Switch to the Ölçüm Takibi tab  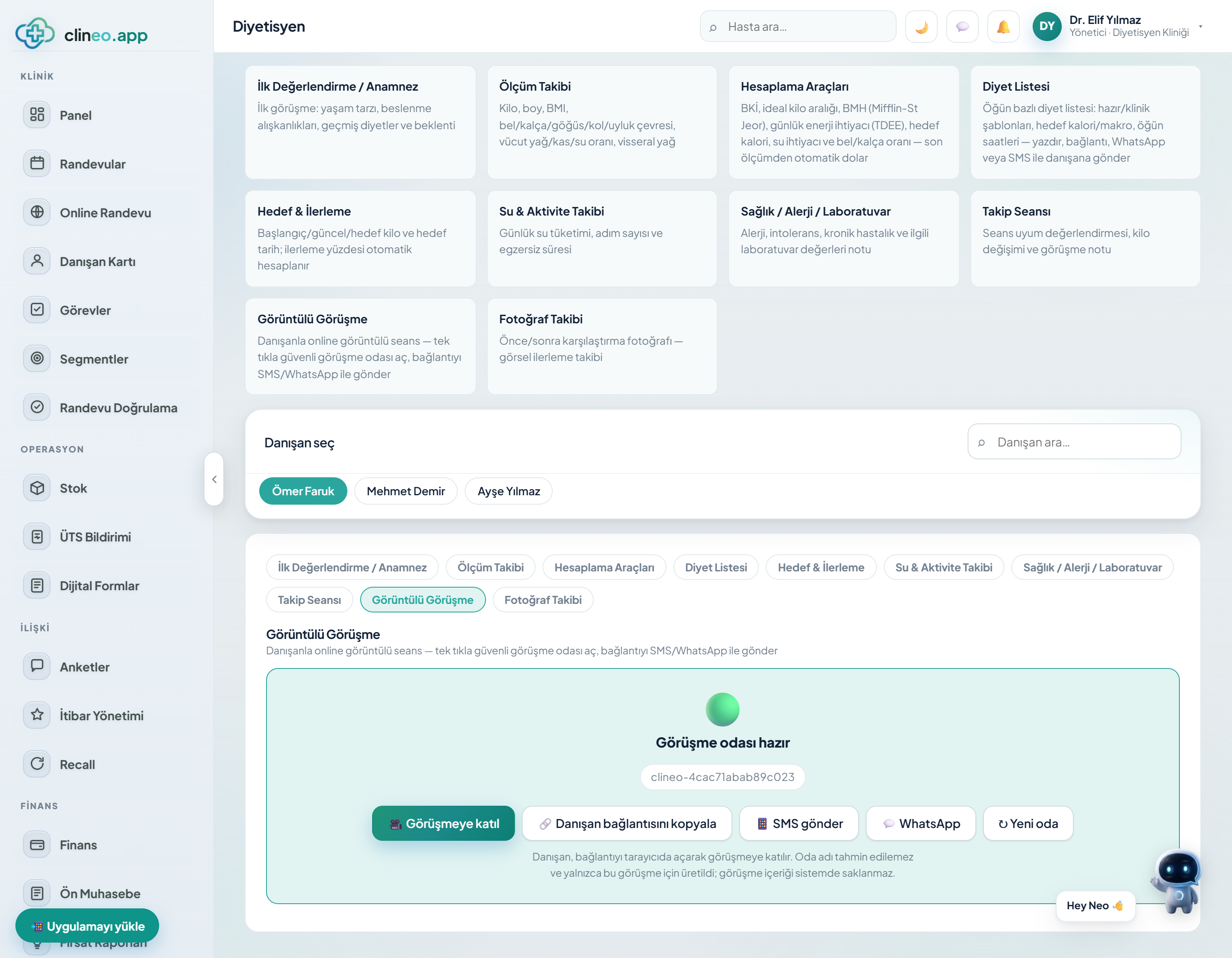(490, 567)
